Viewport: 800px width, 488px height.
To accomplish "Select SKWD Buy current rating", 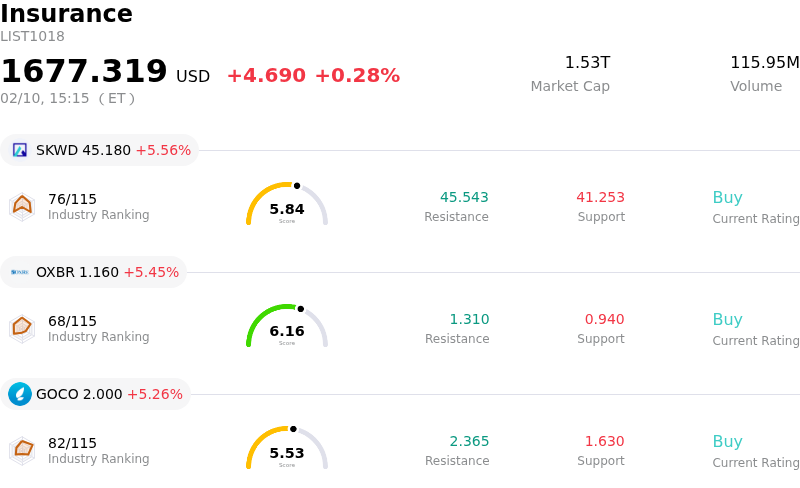I will click(727, 198).
